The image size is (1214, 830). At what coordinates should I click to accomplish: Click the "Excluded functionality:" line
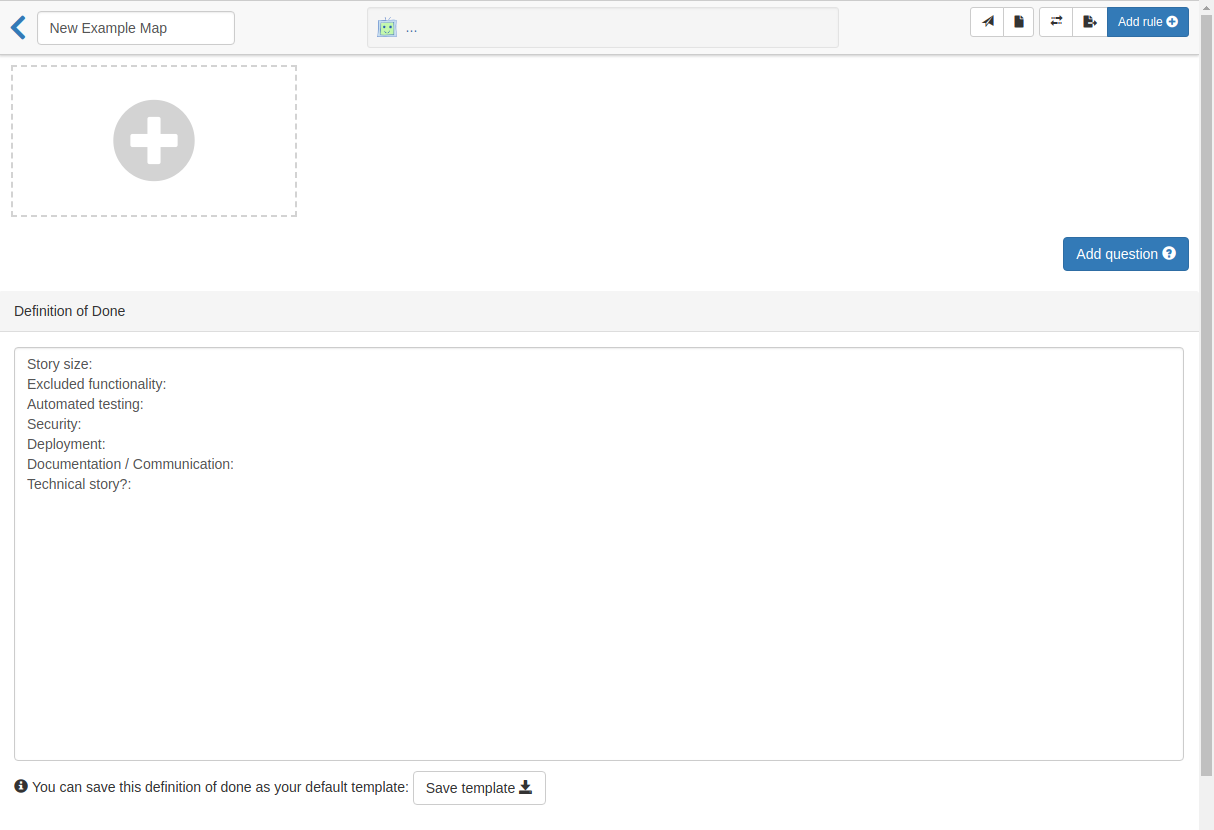pos(97,384)
